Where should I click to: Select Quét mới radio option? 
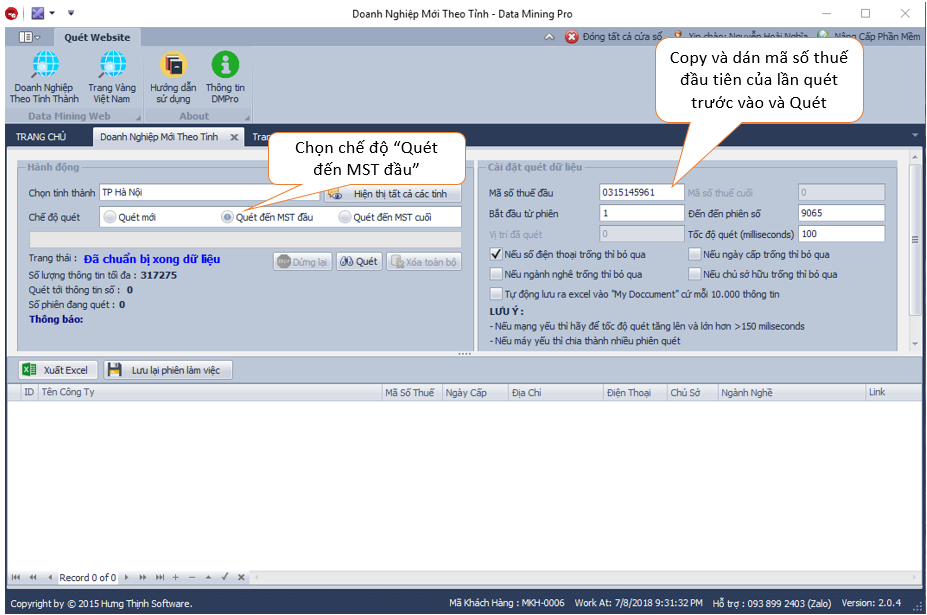110,217
